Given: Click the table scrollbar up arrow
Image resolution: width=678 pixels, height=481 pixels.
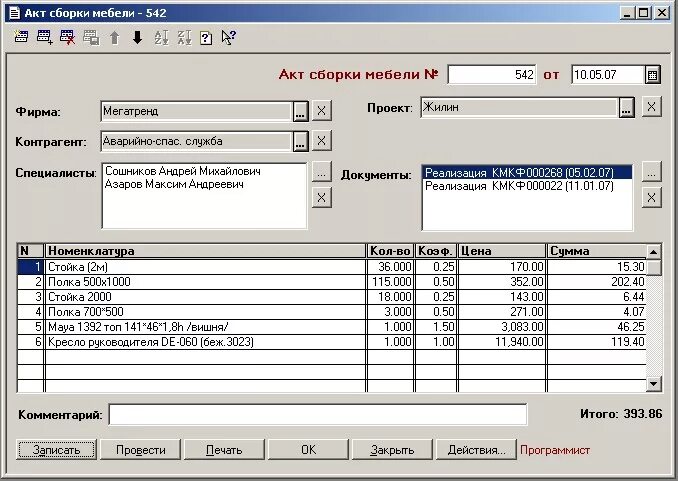Looking at the screenshot, I should click(x=654, y=251).
